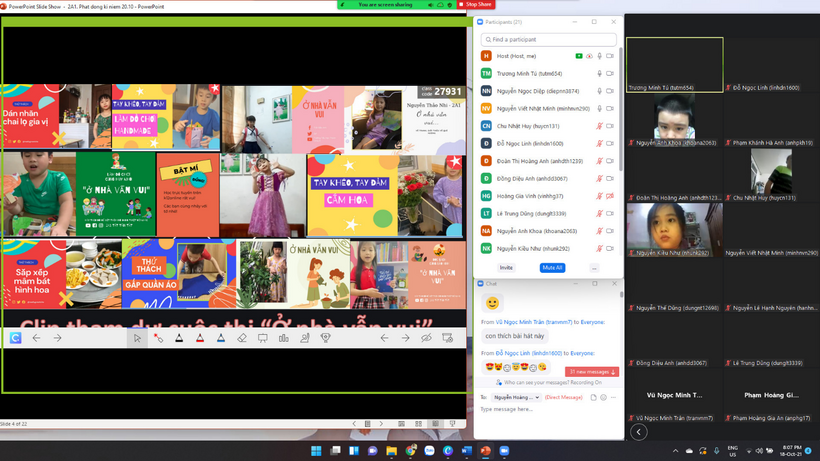
Task: Open the bar chart poll icon
Action: (x=283, y=338)
